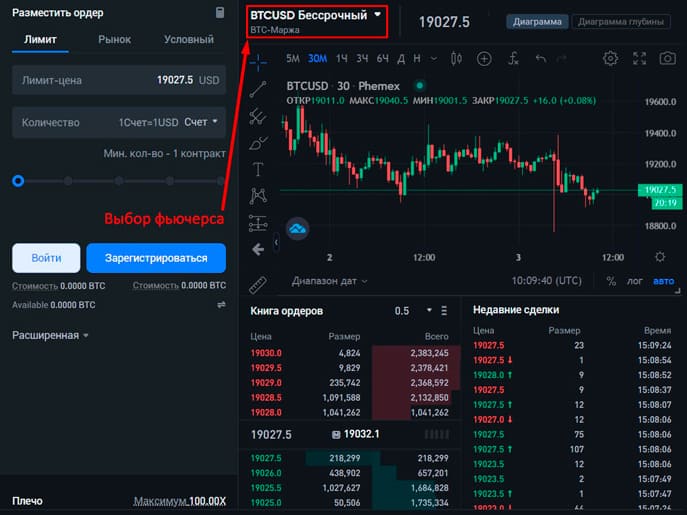687x515 pixels.
Task: Select the brush drawing tool
Action: [258, 143]
